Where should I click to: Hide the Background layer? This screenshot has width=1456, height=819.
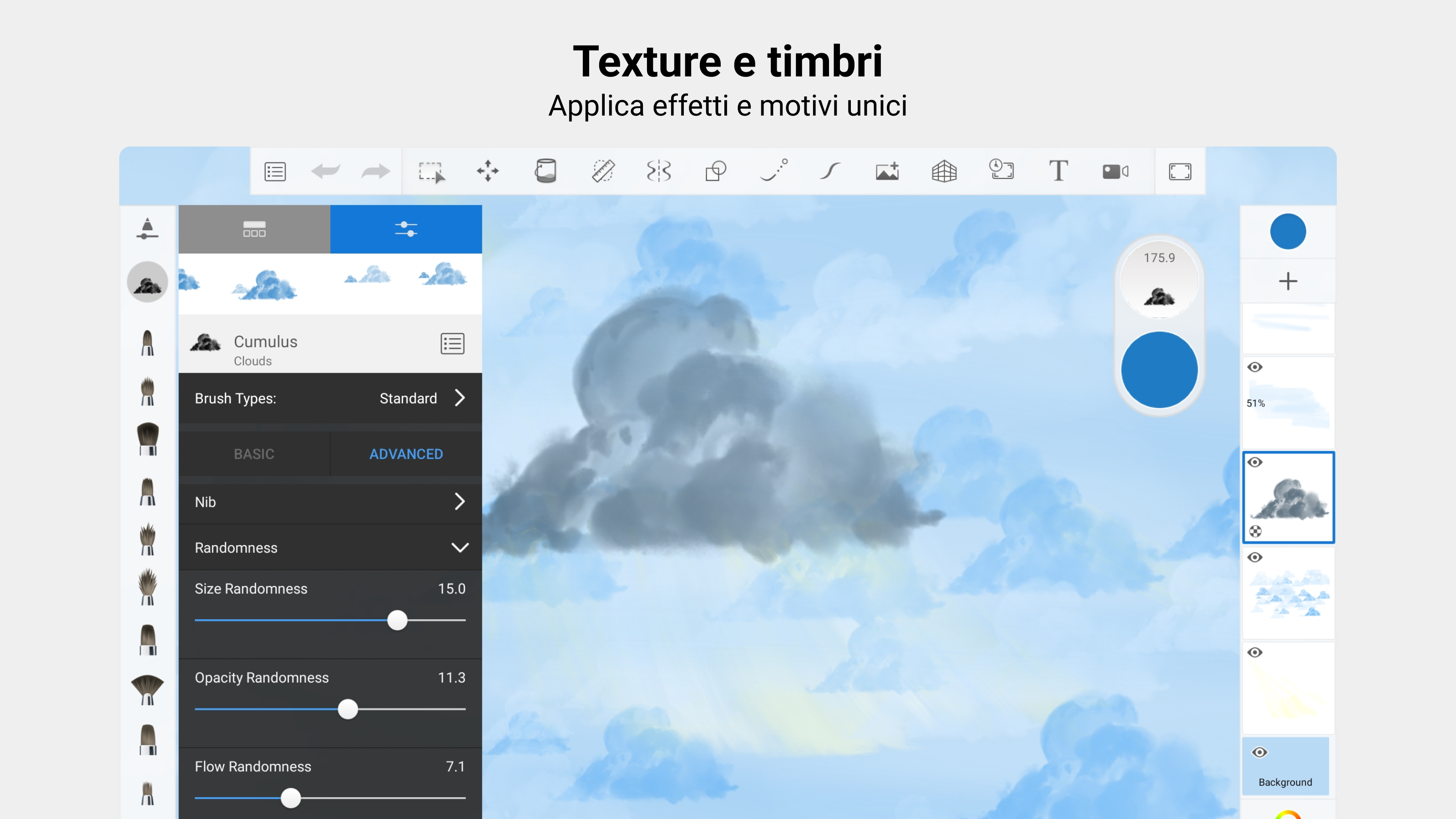coord(1260,752)
